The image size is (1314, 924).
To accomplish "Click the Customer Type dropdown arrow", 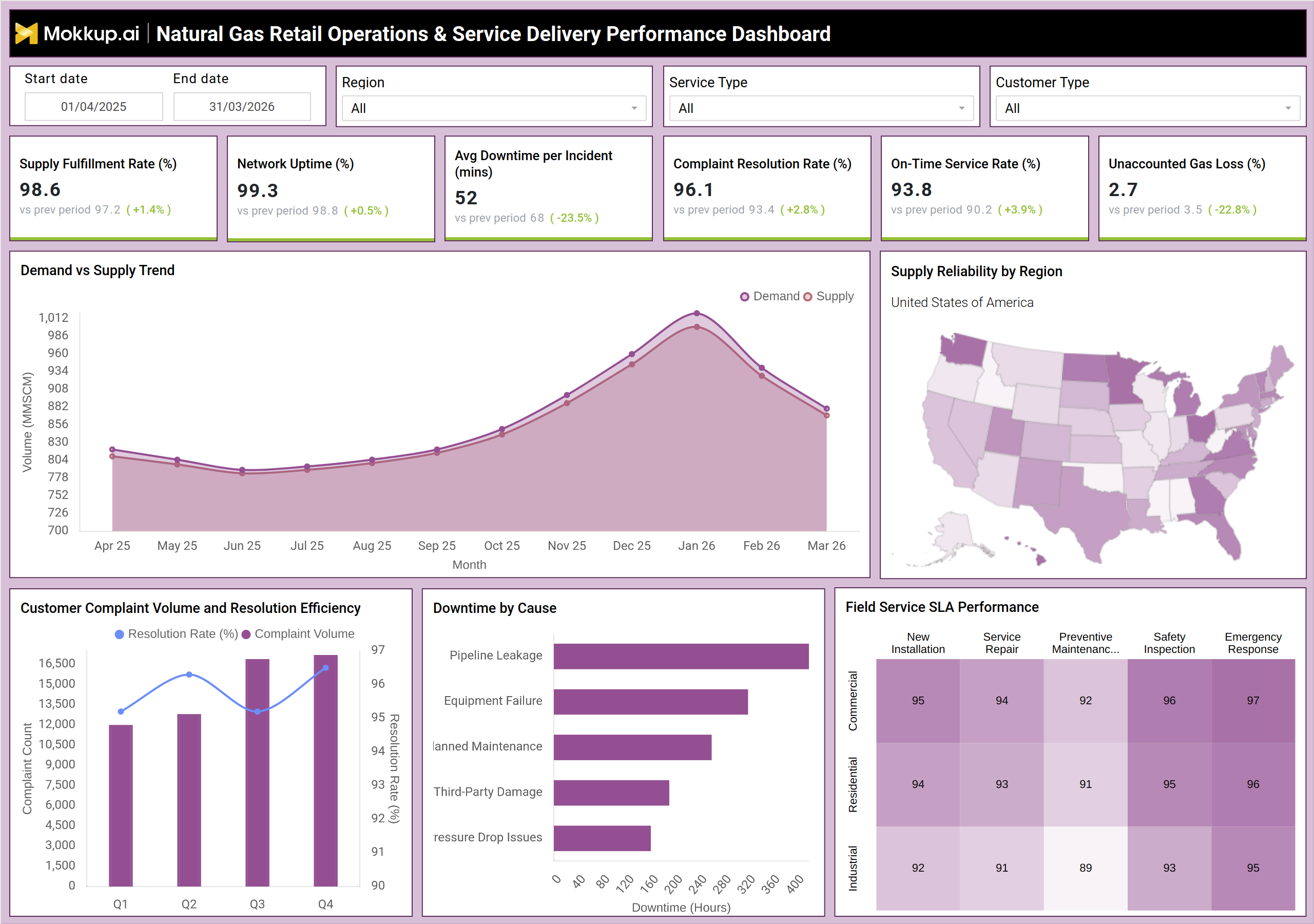I will pyautogui.click(x=1288, y=108).
